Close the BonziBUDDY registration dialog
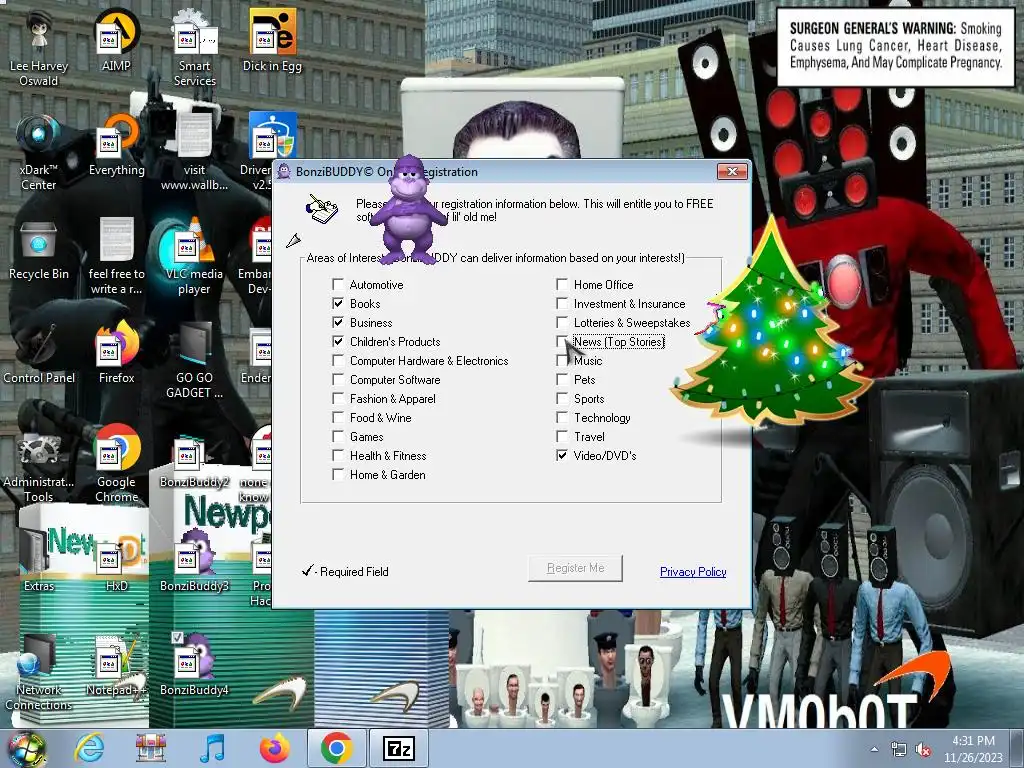Image resolution: width=1024 pixels, height=768 pixels. coord(732,171)
